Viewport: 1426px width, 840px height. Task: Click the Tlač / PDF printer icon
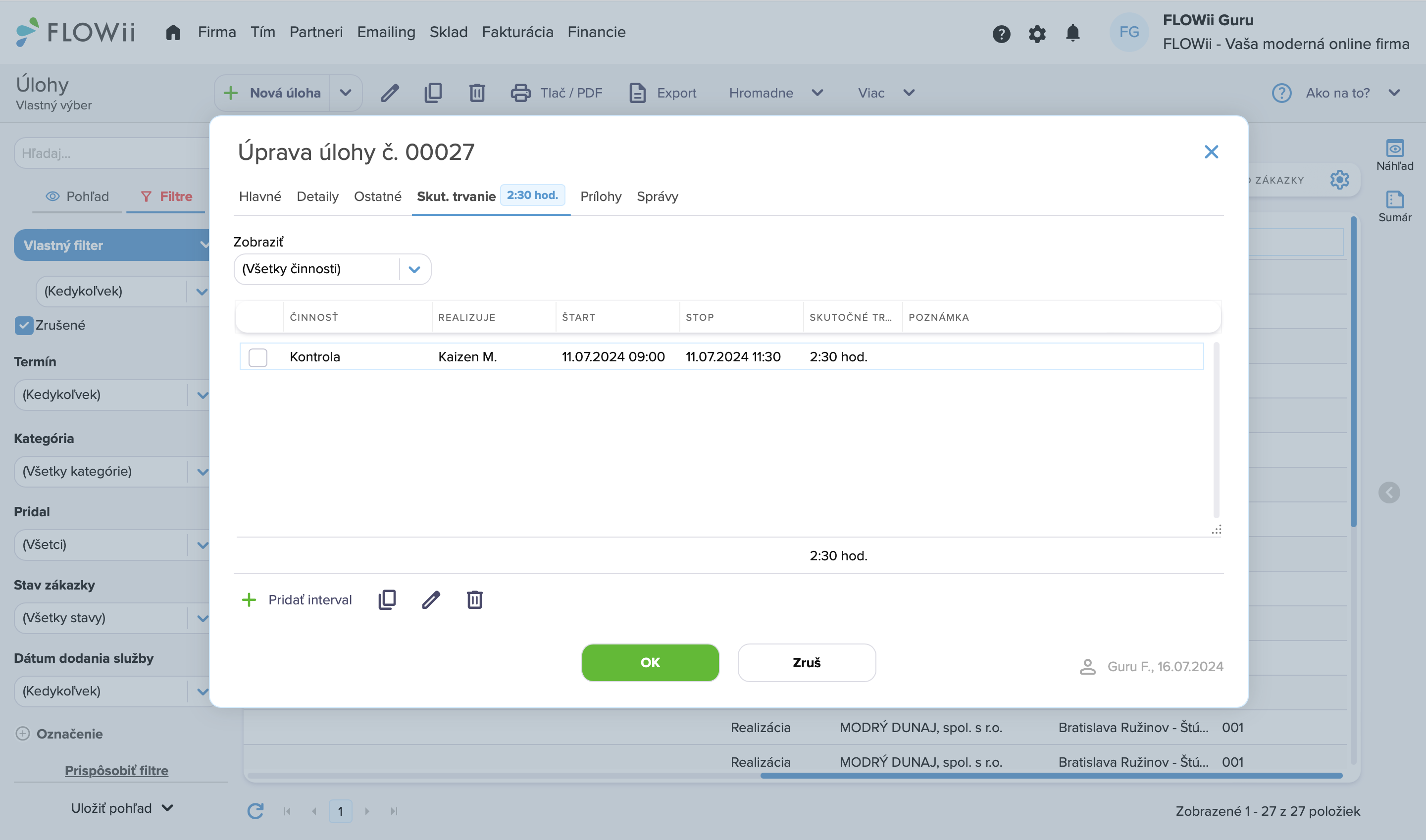520,93
